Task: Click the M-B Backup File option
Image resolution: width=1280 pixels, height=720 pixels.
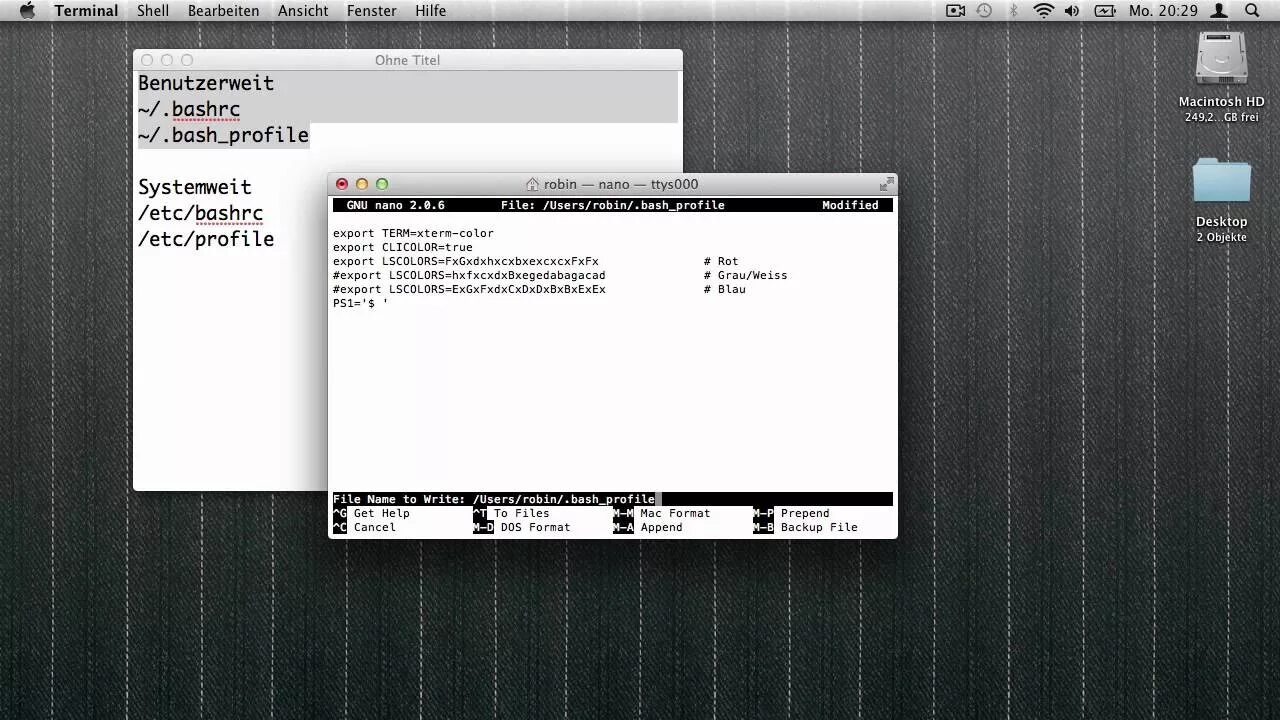Action: pos(805,527)
